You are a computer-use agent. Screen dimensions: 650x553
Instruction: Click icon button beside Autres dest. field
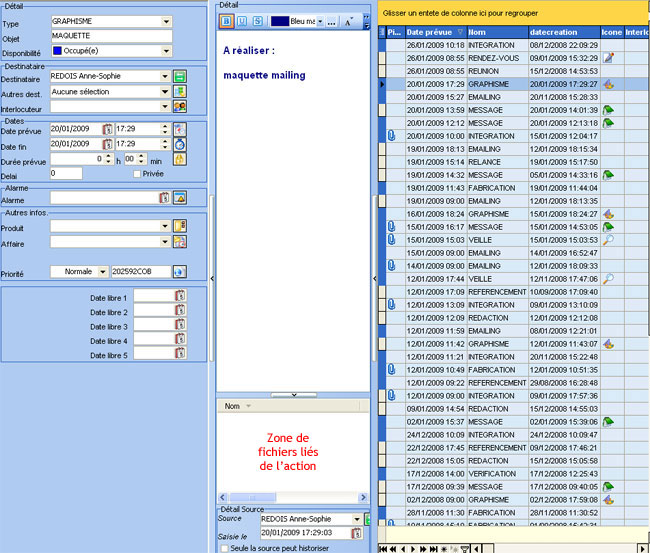click(179, 92)
